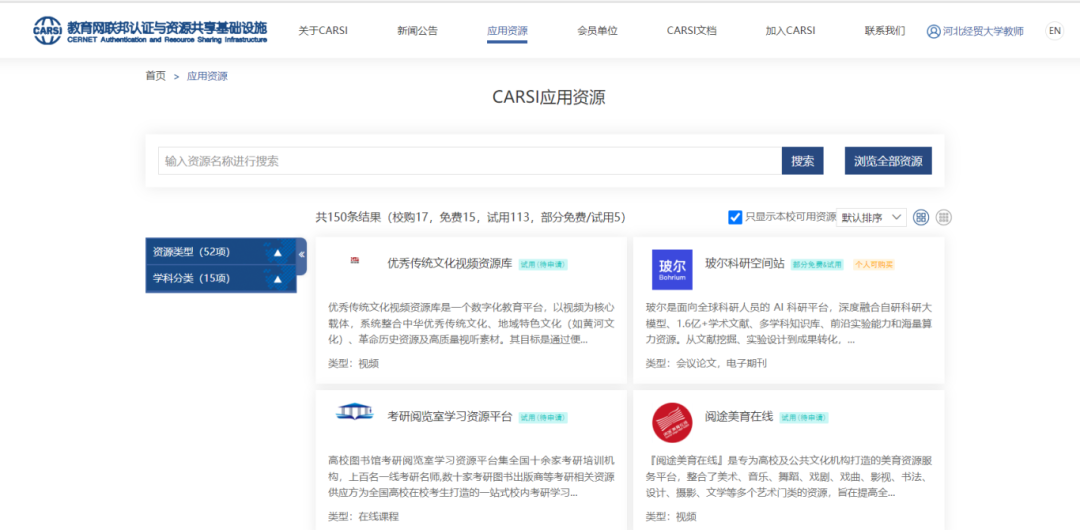Open Bohrium 玻尔 blue logo

[671, 270]
